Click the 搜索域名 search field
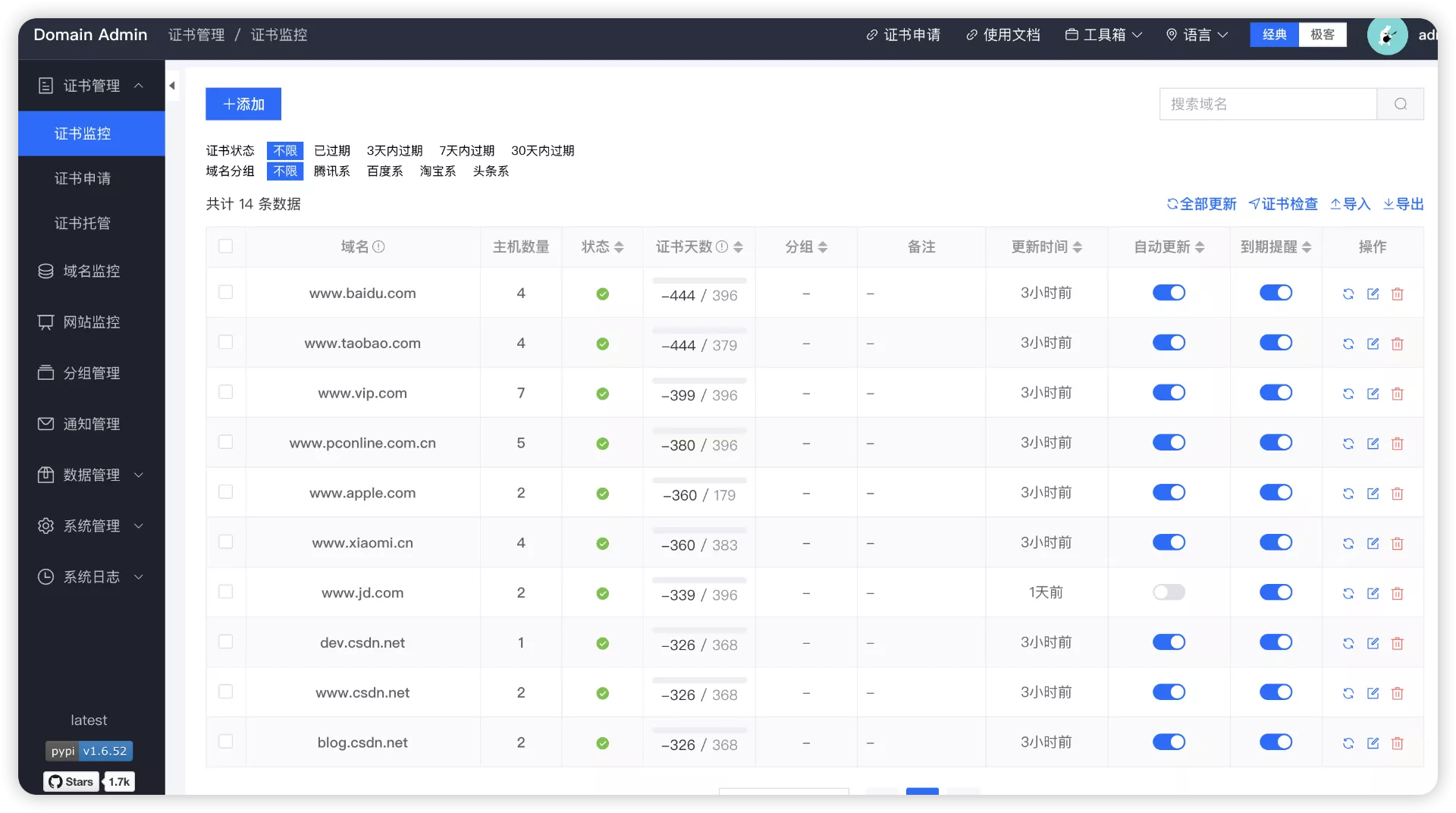This screenshot has width=1456, height=813. pos(1268,104)
